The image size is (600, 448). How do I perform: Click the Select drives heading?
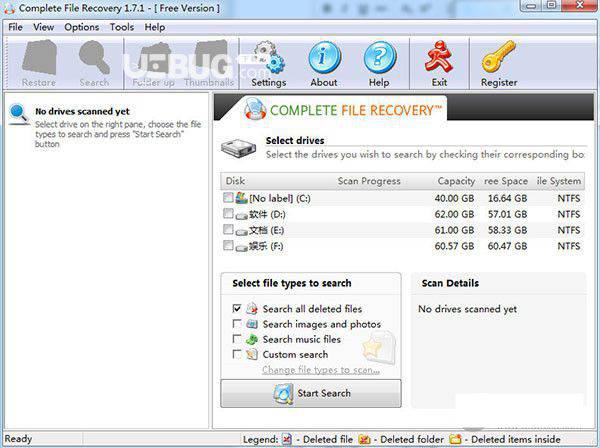pos(295,140)
